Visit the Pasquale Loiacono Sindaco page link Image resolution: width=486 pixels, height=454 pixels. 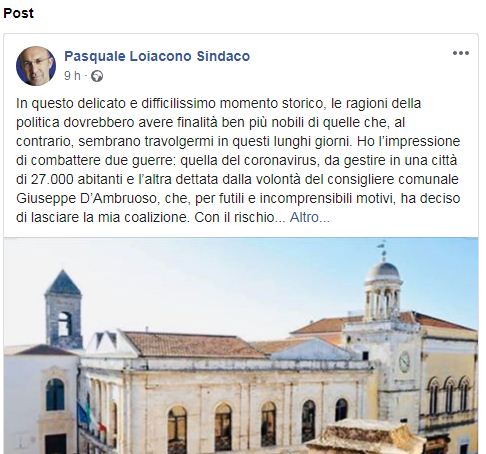coord(157,56)
